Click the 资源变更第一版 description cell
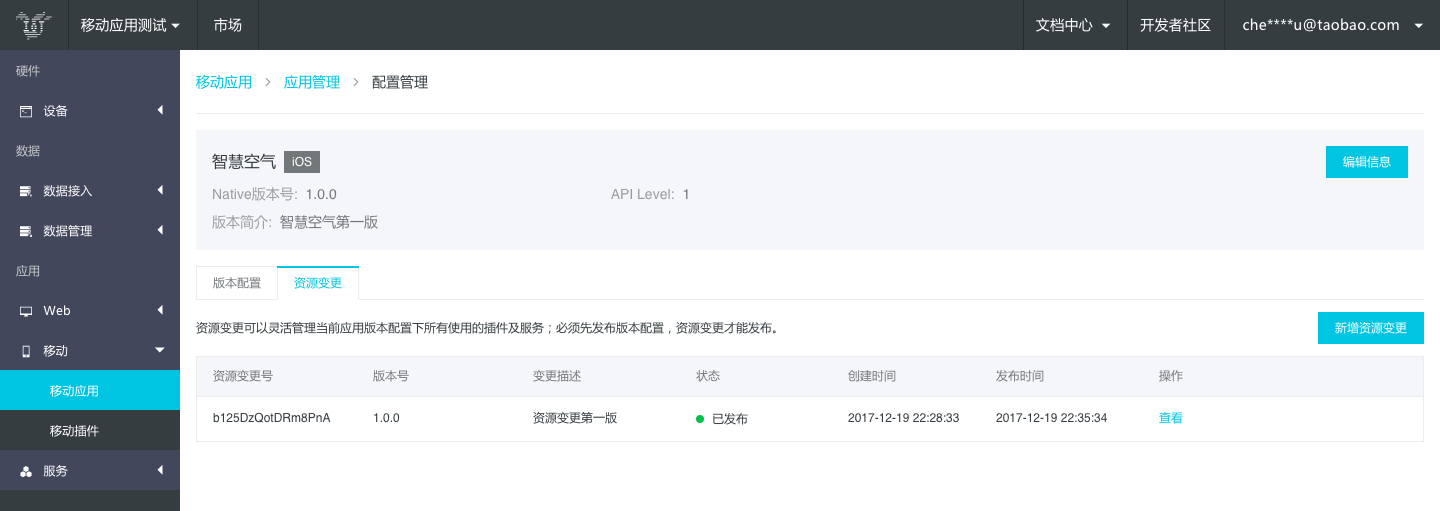This screenshot has height=511, width=1440. 575,418
